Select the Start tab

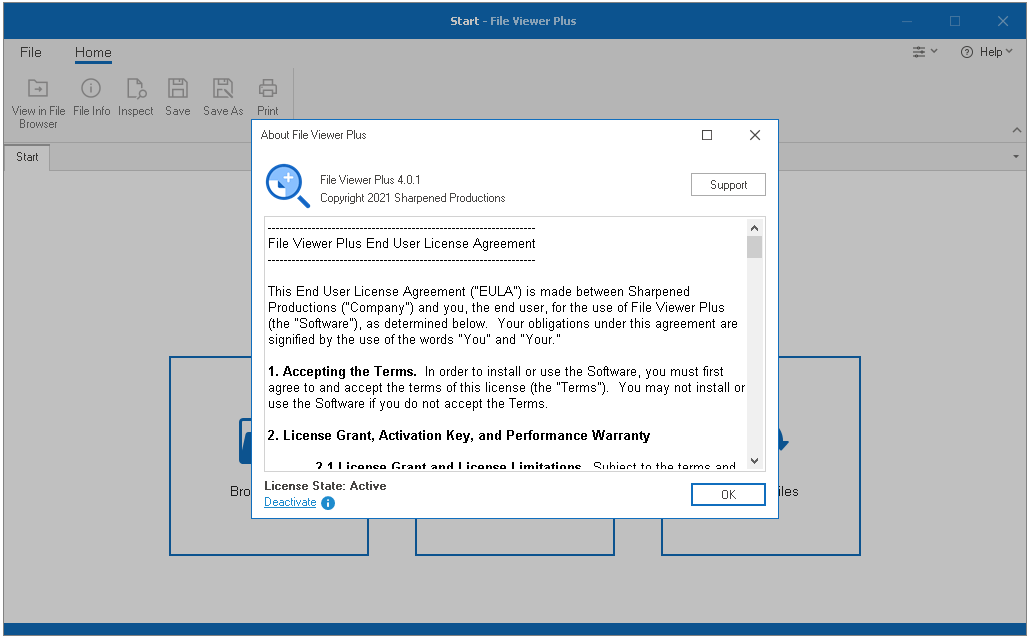click(x=27, y=157)
